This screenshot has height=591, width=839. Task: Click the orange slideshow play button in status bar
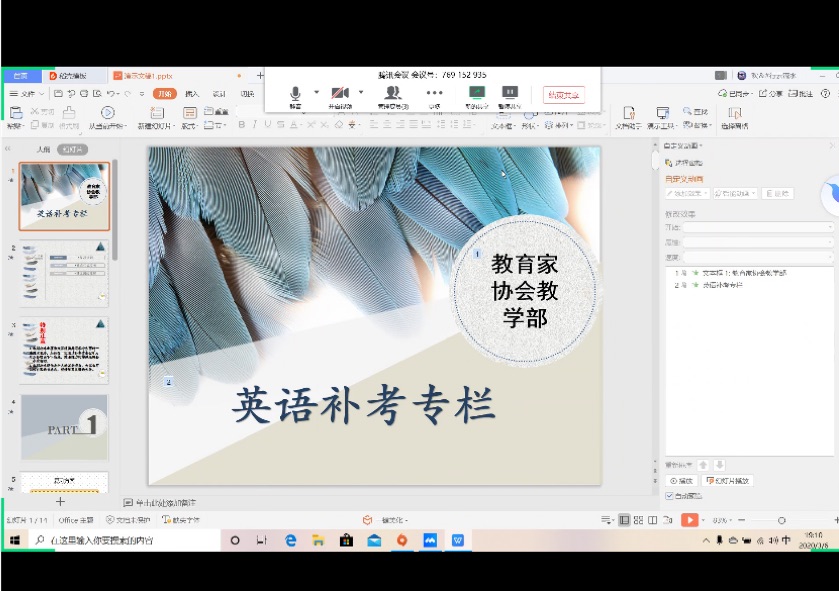click(689, 520)
